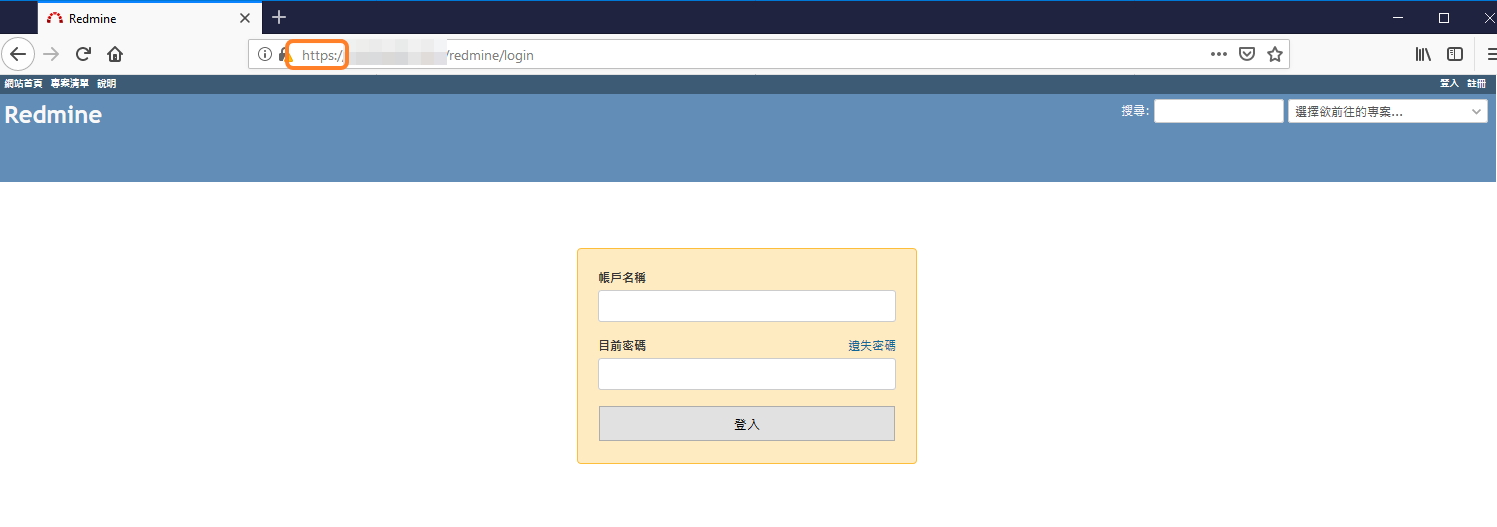1497x527 pixels.
Task: Open the Firefox hamburger menu
Action: (1491, 54)
